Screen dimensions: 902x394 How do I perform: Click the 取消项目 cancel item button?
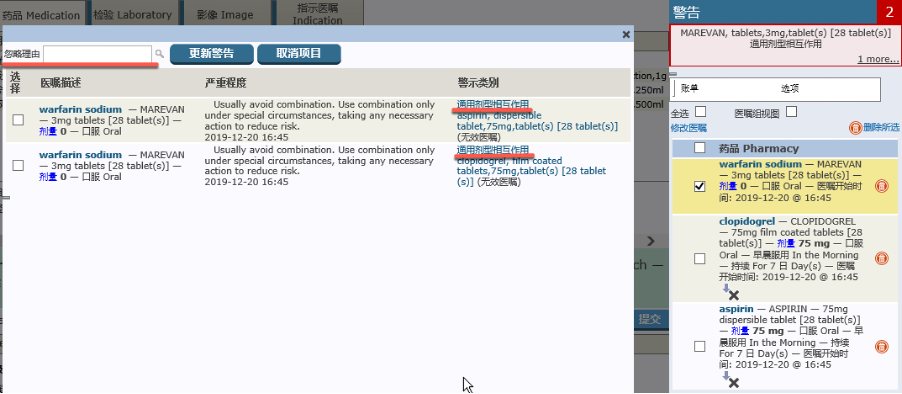299,54
